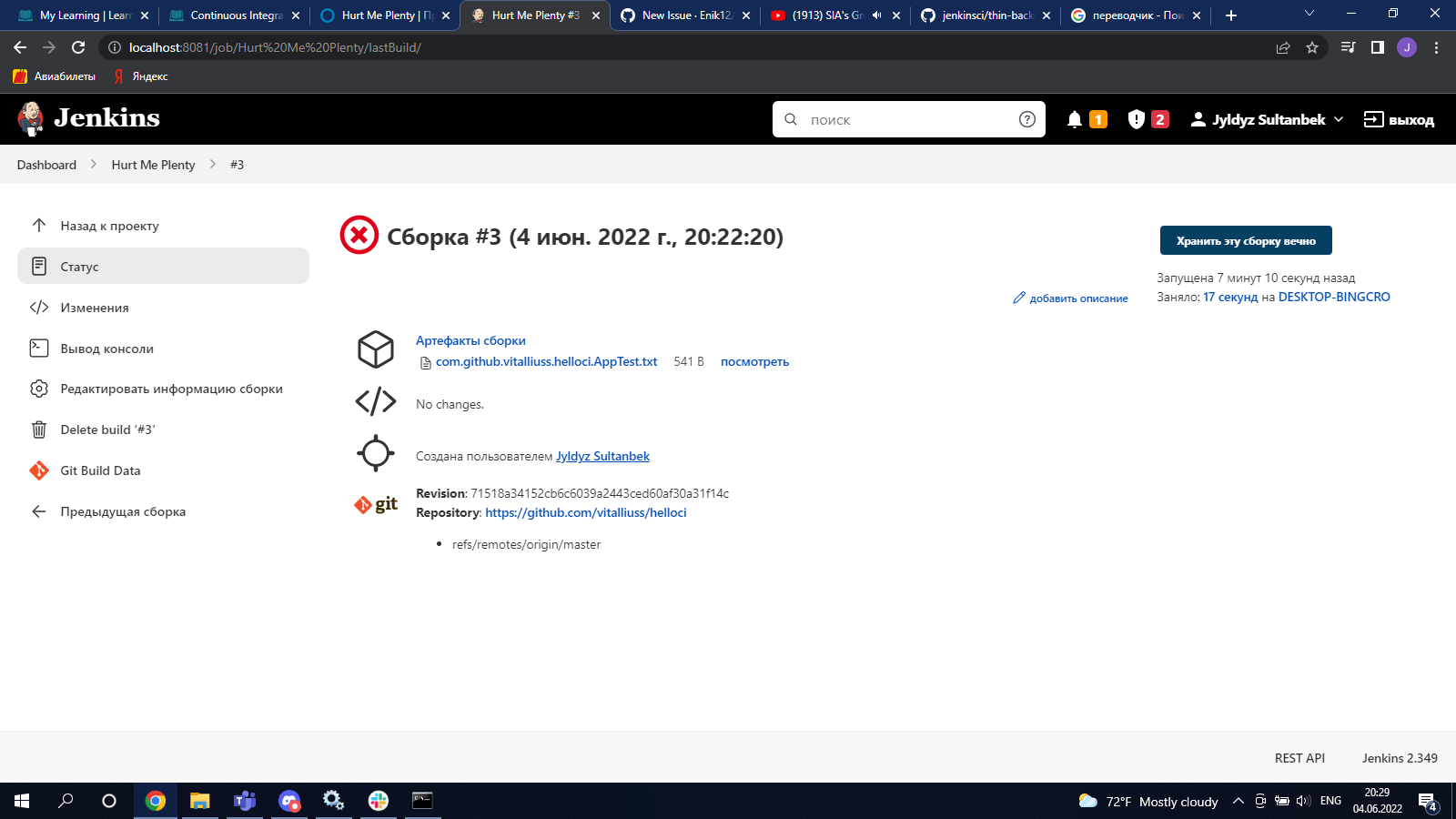Click the up arrow icon beside Назад к проекту

pyautogui.click(x=39, y=225)
